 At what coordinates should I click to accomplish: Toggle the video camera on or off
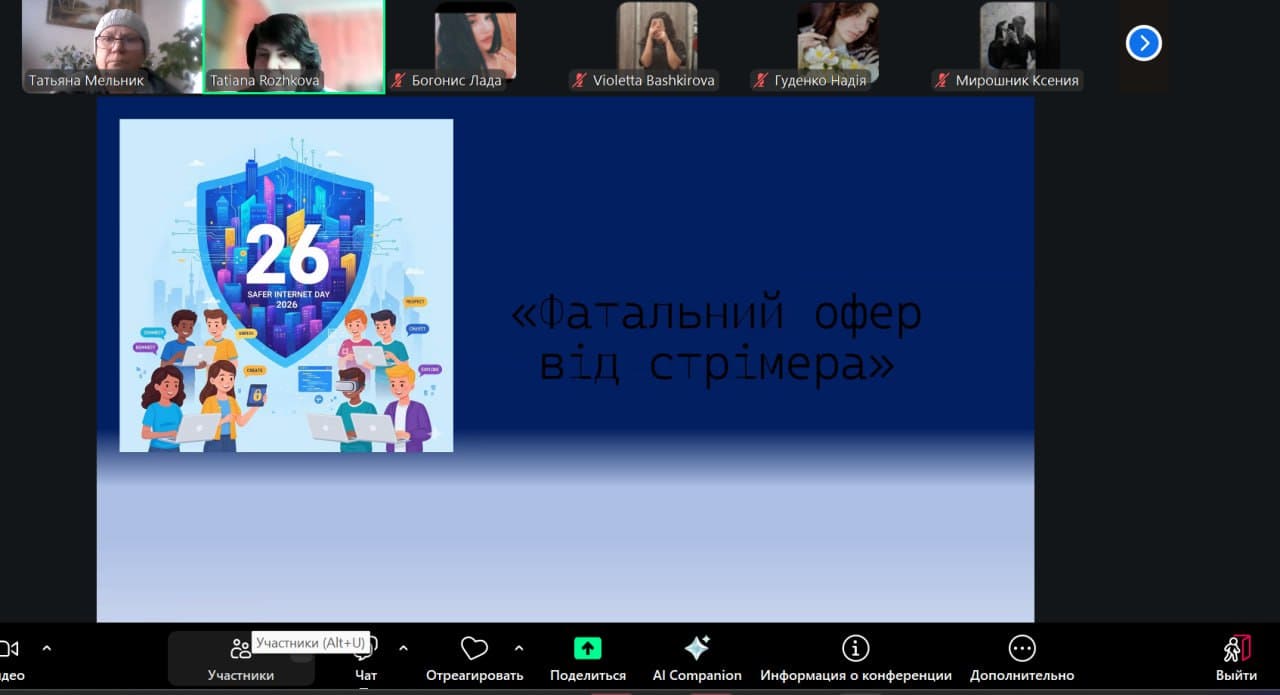[10, 649]
